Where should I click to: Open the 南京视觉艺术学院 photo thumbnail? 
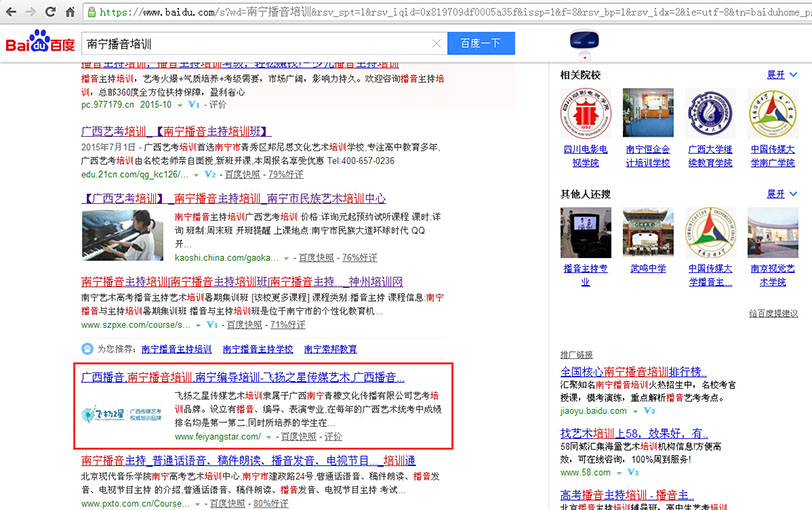tap(773, 232)
